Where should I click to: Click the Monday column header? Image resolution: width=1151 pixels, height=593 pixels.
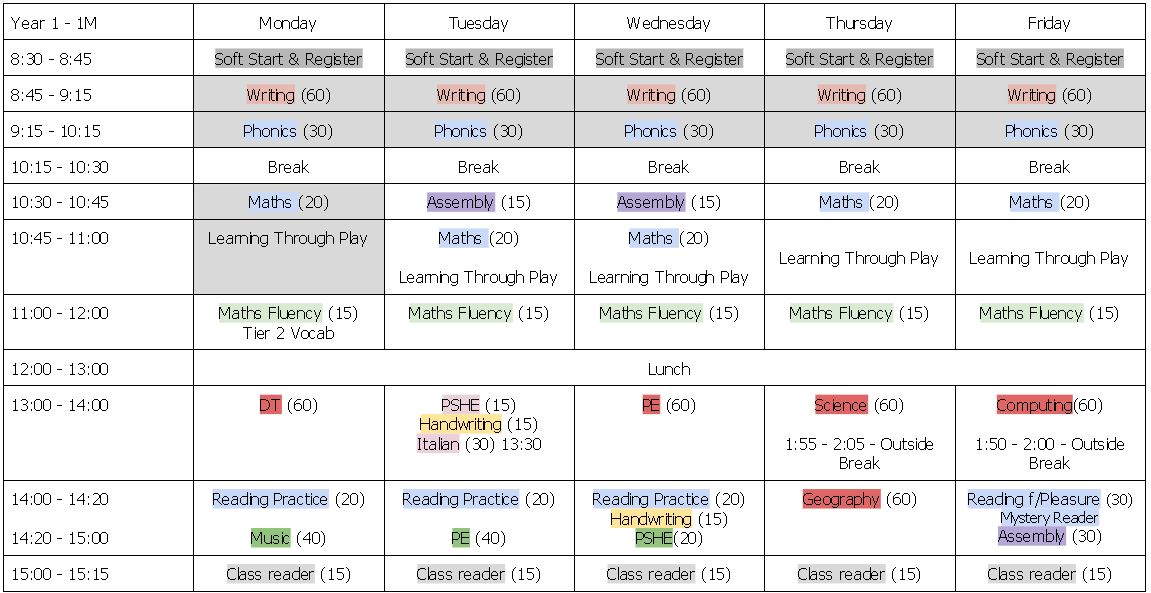[287, 23]
